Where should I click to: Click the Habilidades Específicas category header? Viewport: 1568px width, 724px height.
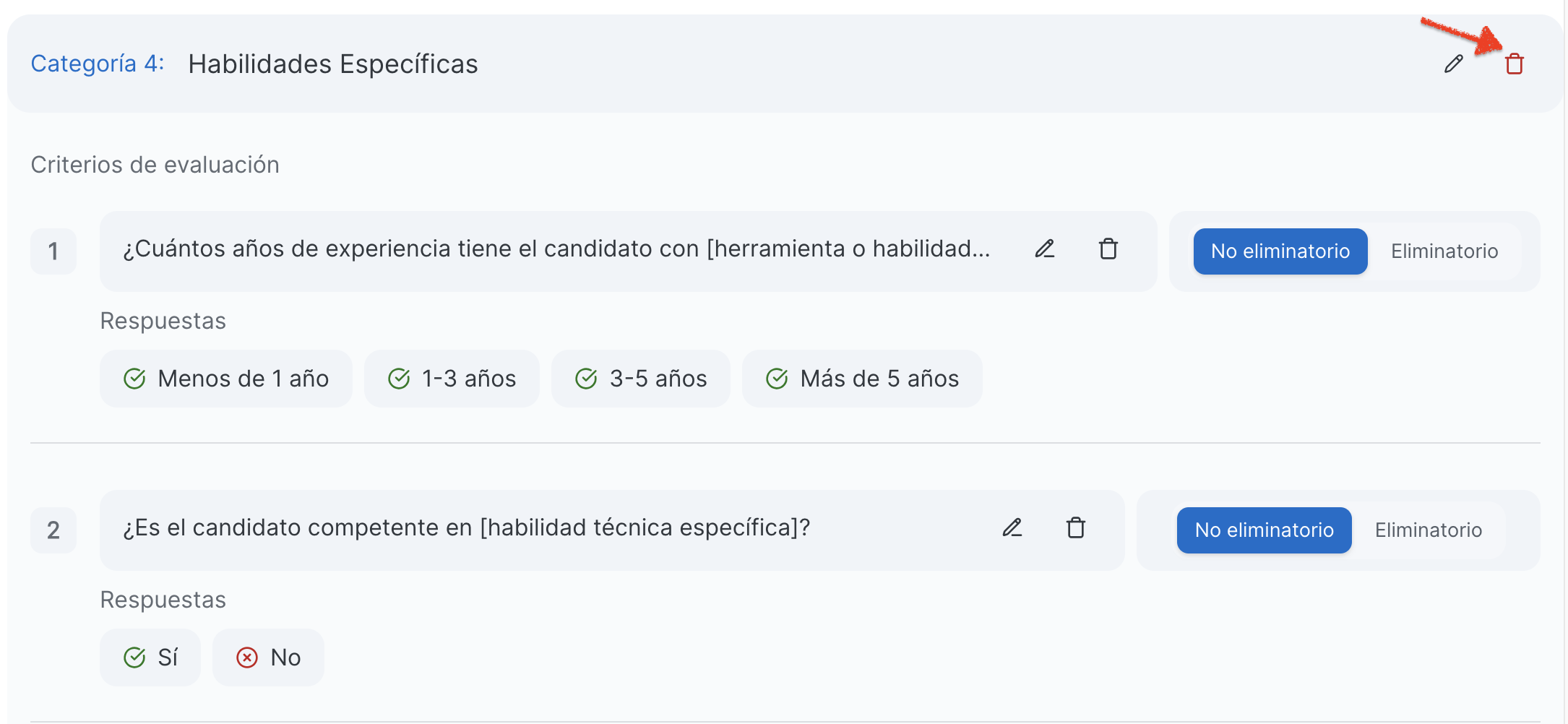[332, 64]
